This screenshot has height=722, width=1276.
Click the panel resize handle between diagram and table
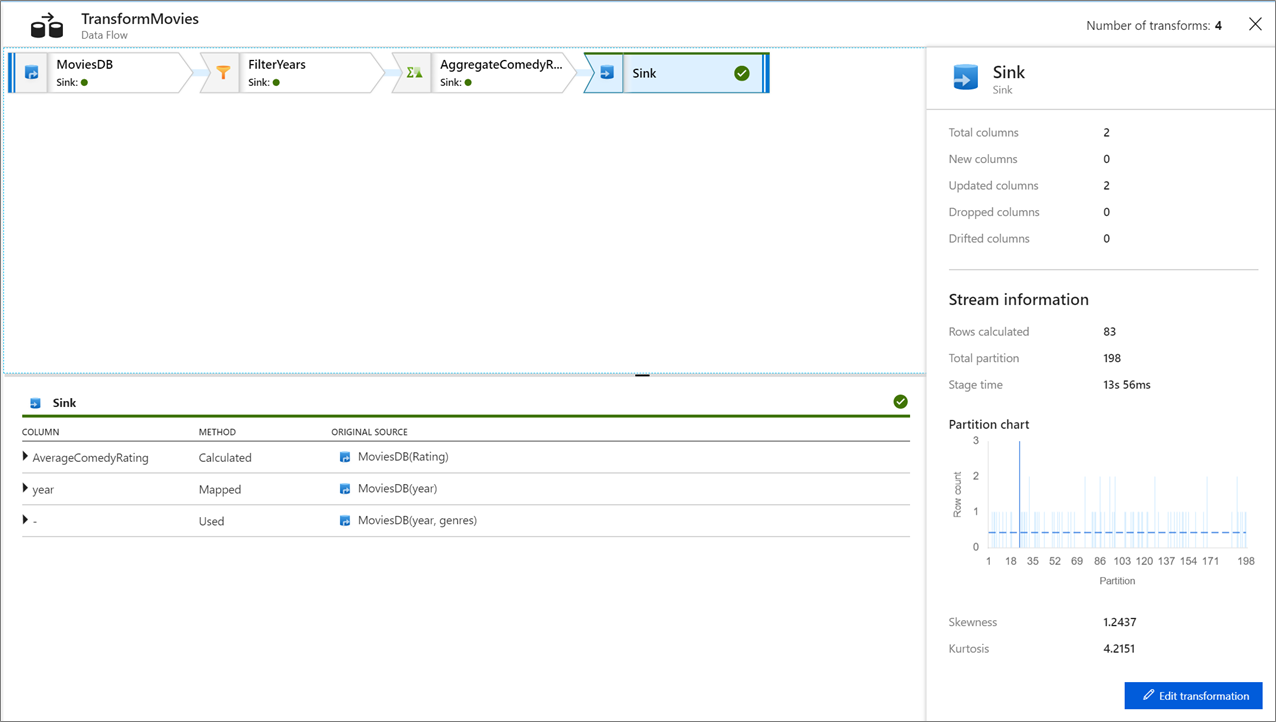pos(641,373)
